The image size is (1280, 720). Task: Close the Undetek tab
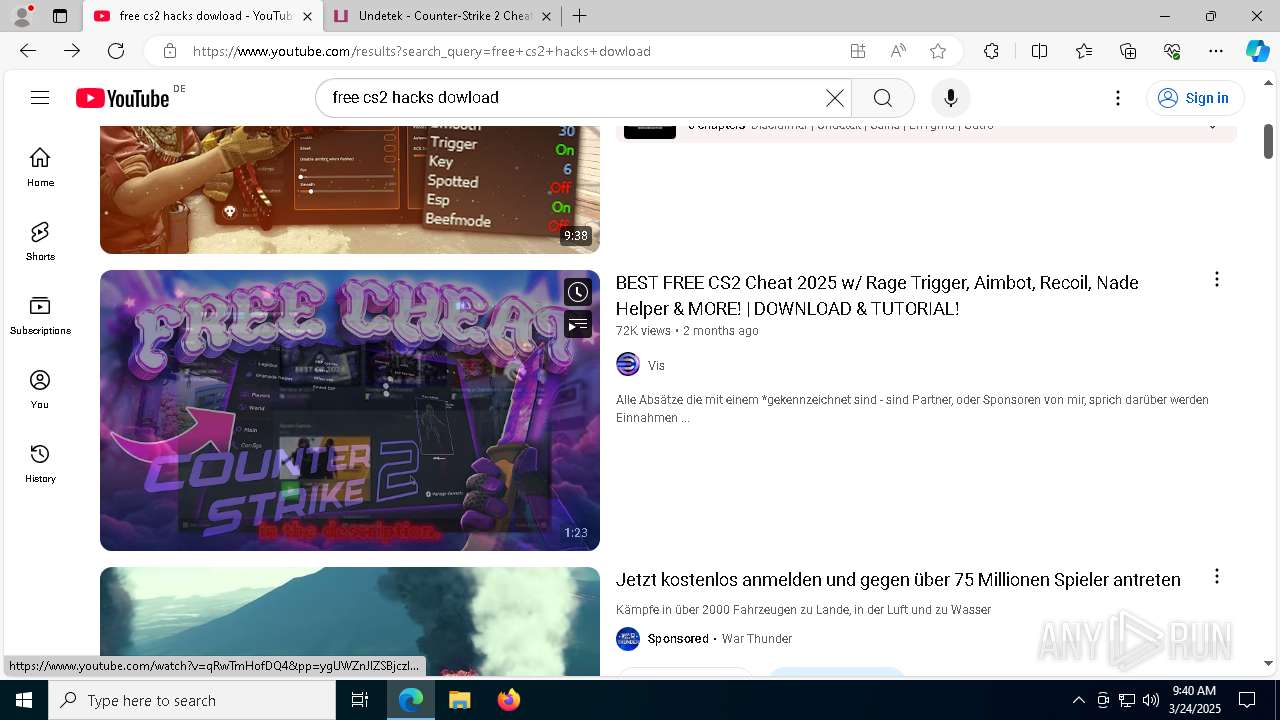[x=546, y=16]
